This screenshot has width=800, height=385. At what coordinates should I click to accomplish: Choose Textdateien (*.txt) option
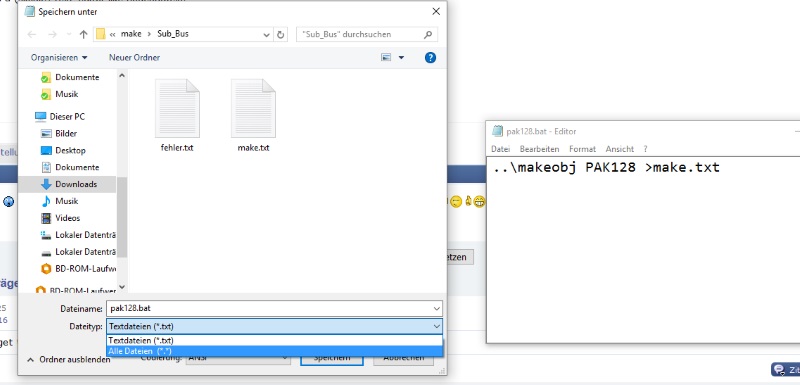click(x=274, y=340)
